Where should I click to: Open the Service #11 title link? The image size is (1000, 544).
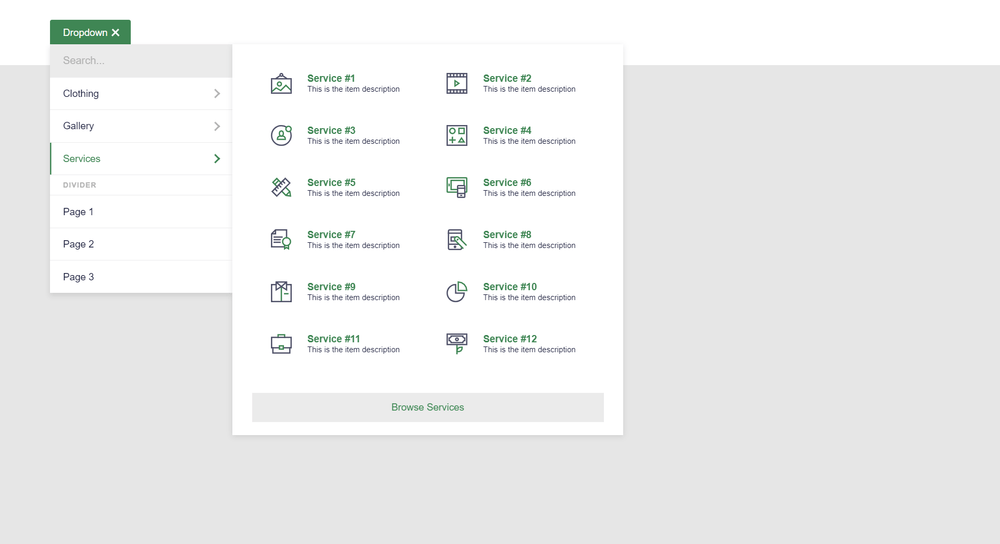pyautogui.click(x=334, y=339)
